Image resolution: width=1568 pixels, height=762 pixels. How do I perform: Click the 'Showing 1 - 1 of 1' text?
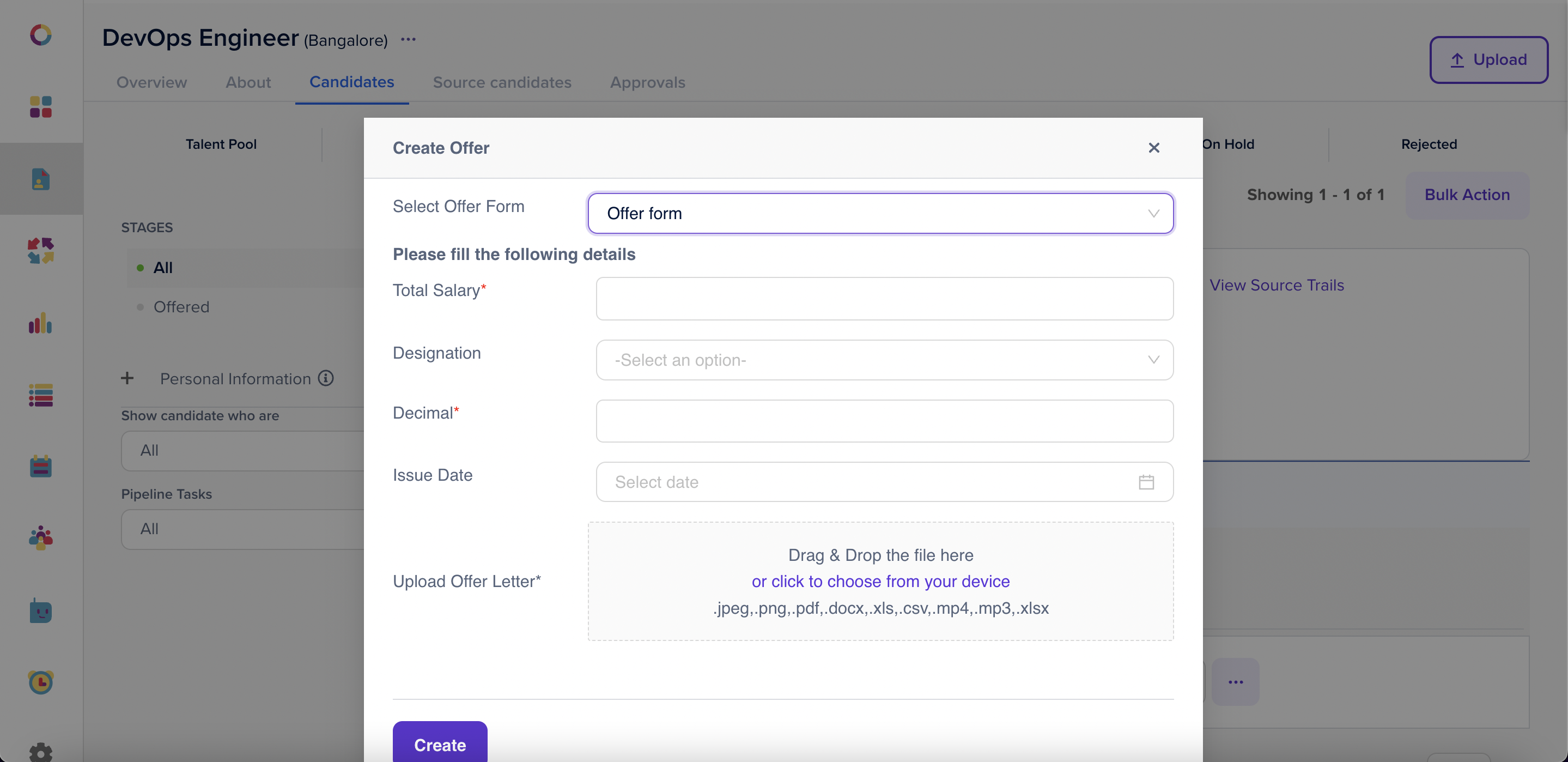(1315, 195)
